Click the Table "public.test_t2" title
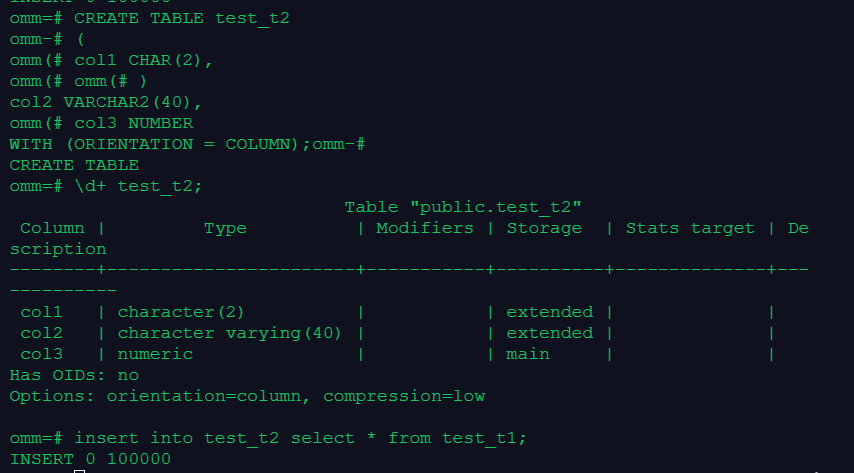854x473 pixels. tap(463, 207)
